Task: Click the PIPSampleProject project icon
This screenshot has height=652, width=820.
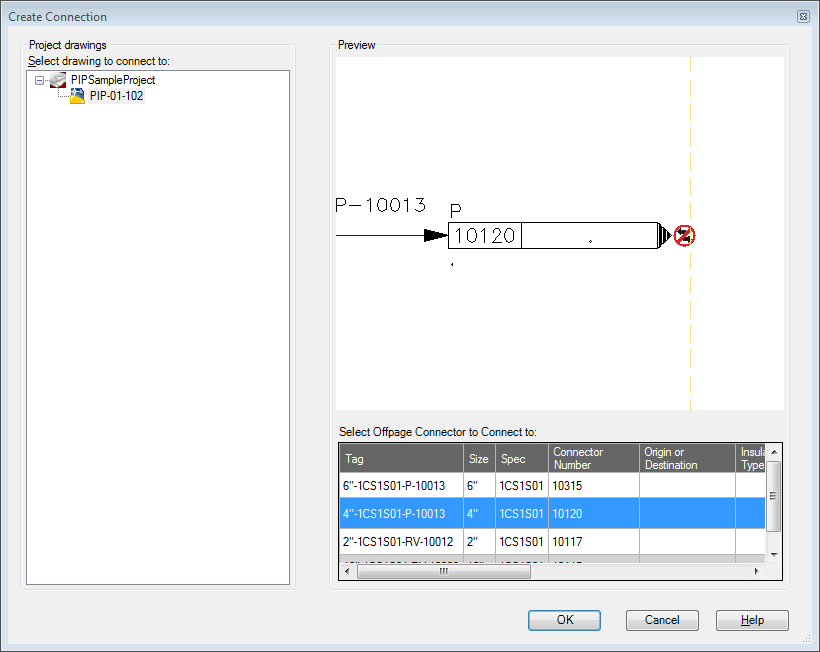Action: (58, 80)
